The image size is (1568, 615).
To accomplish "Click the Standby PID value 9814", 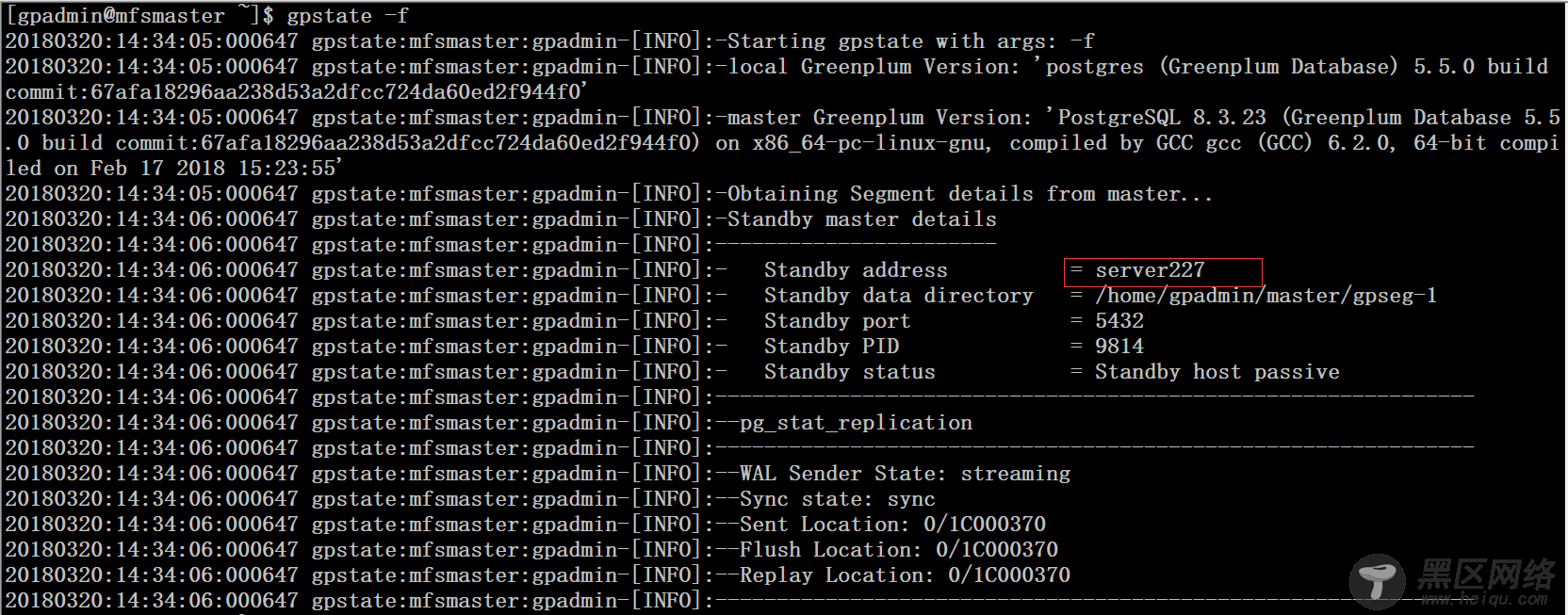I will [x=1119, y=347].
